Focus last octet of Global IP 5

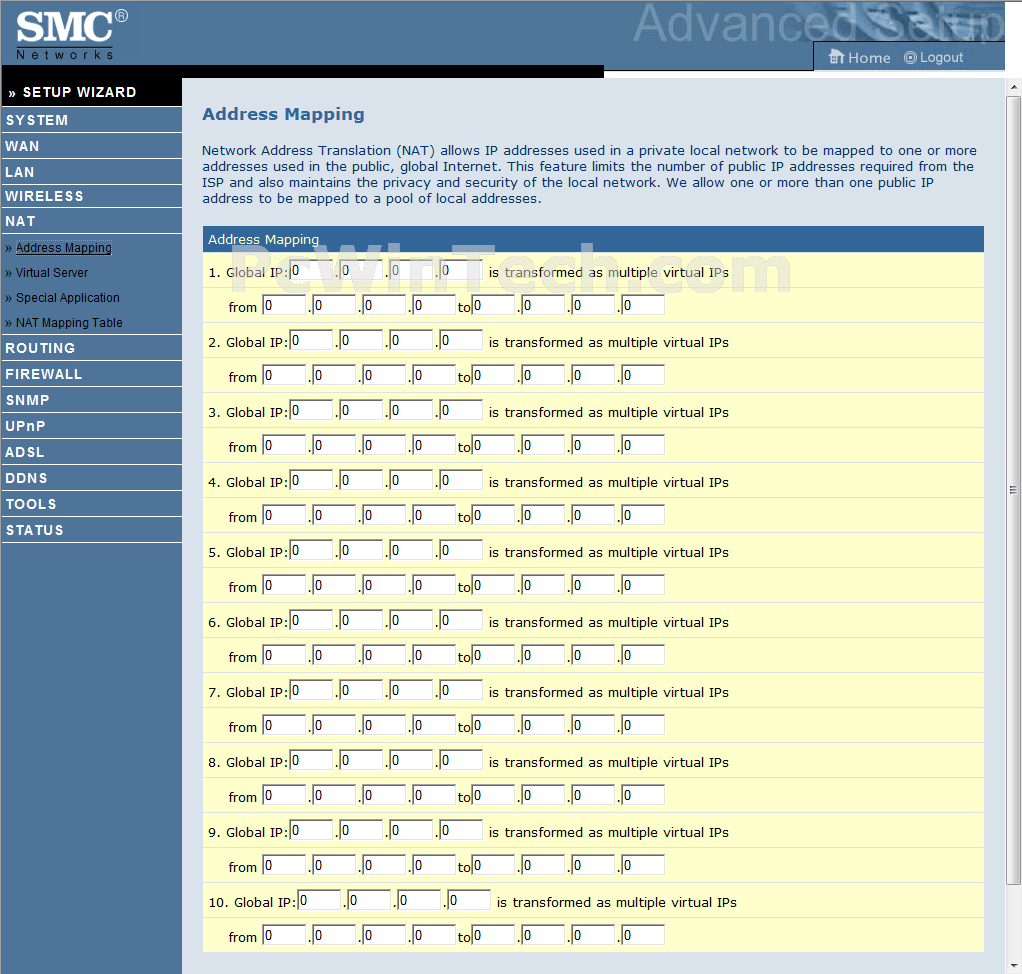coord(461,550)
